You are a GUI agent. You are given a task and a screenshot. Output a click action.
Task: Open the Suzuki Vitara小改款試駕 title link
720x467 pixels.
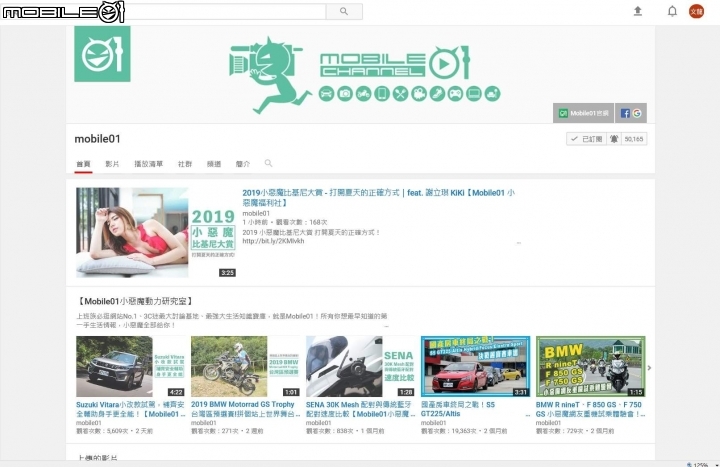(130, 409)
